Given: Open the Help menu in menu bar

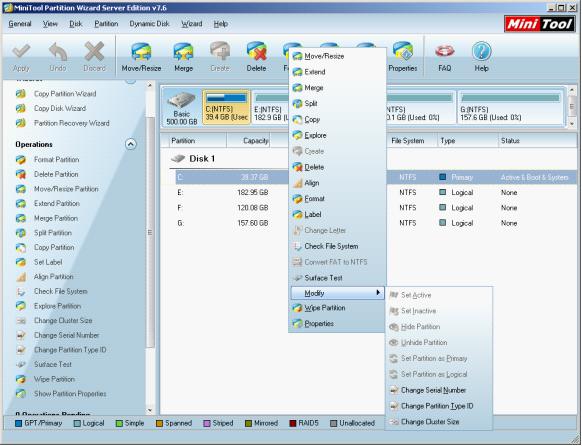Looking at the screenshot, I should [220, 24].
